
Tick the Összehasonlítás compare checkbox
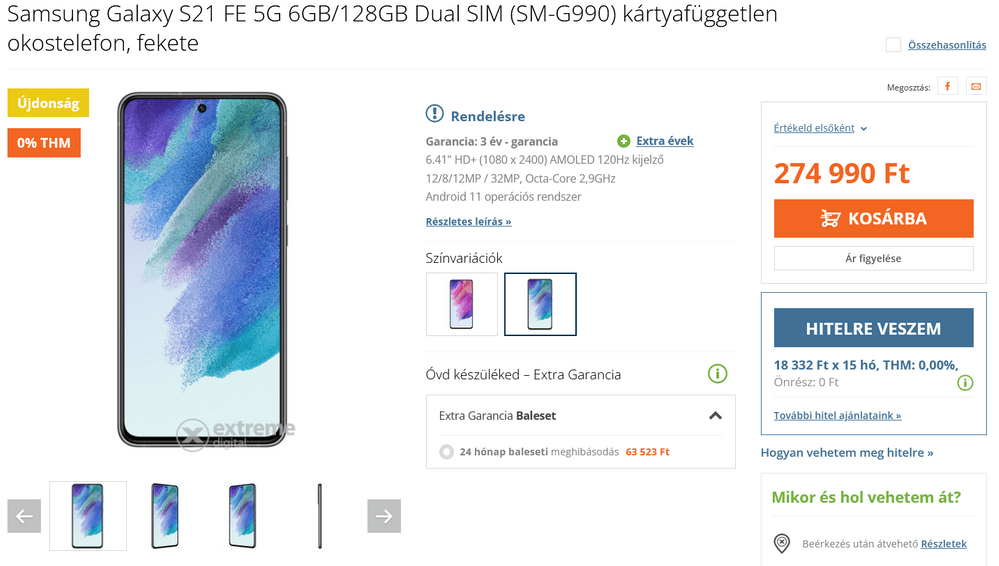click(x=893, y=45)
